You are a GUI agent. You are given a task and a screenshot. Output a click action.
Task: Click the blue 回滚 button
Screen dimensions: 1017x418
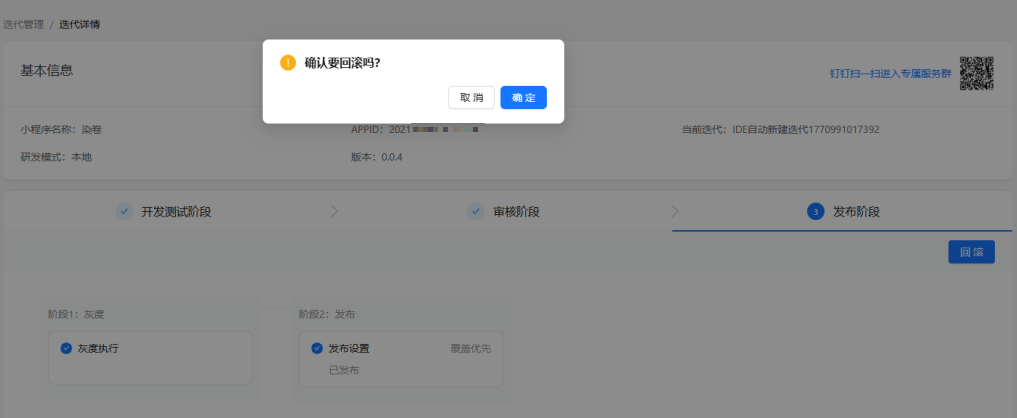[x=971, y=252]
